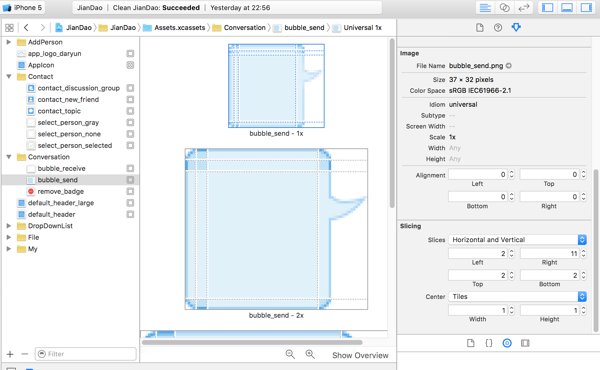Open the standard editor view

coord(485,8)
